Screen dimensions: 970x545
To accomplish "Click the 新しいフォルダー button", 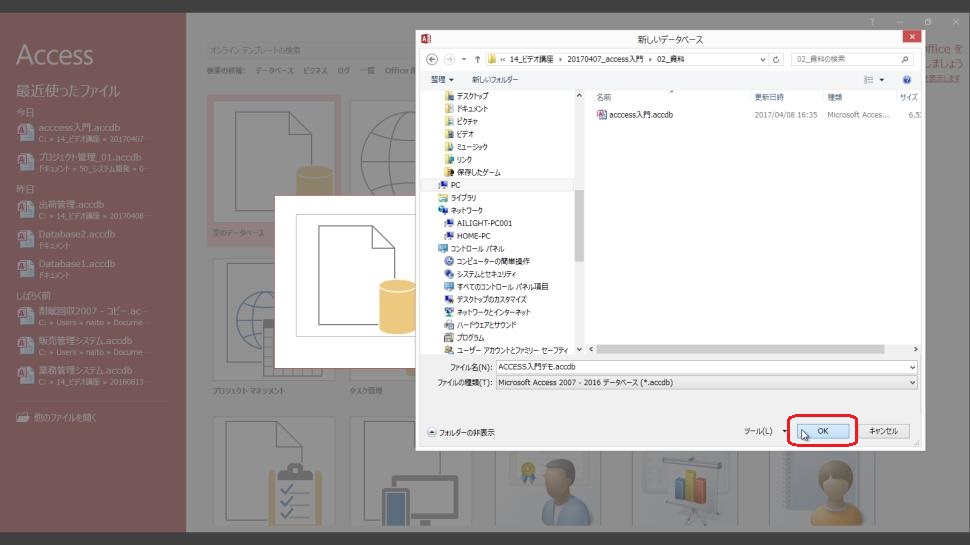I will click(495, 80).
